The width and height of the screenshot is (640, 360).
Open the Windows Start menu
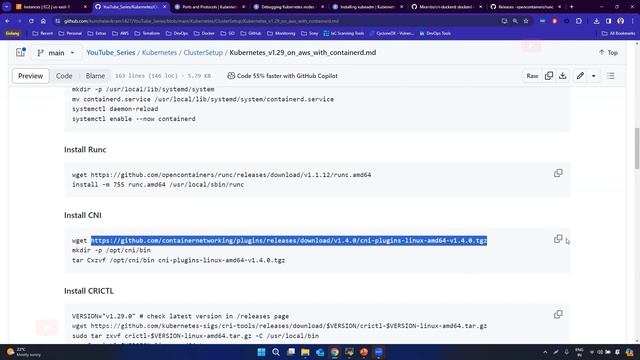point(261,352)
